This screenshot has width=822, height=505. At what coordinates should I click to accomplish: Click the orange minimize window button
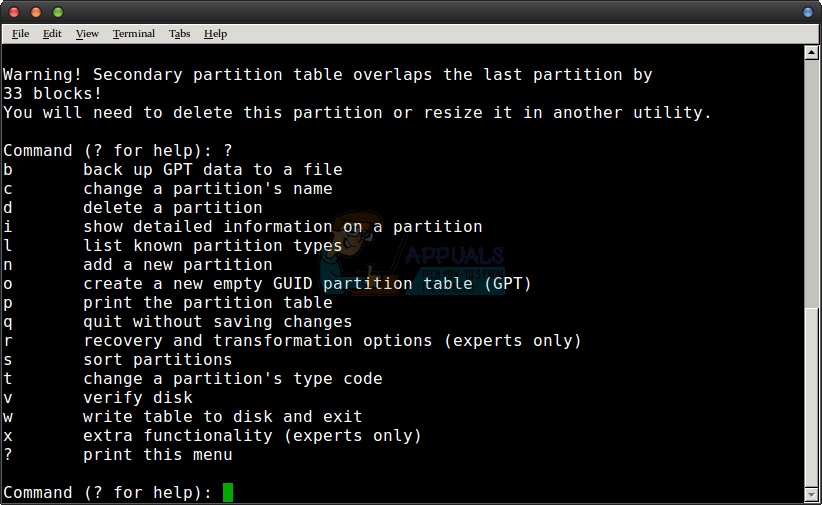(x=36, y=12)
